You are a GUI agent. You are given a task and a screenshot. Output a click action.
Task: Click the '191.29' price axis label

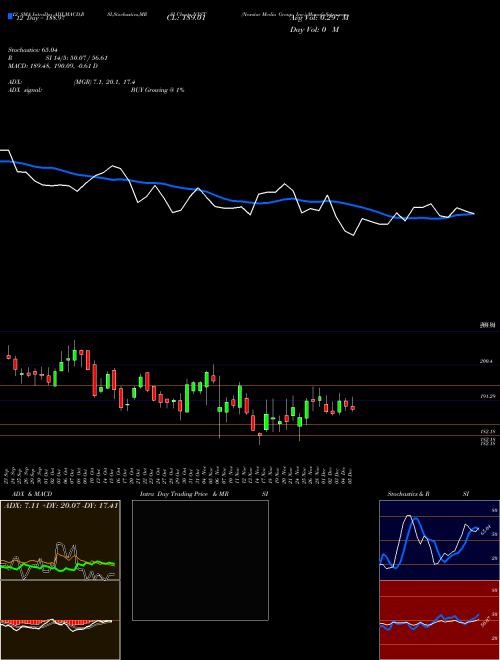[x=486, y=397]
